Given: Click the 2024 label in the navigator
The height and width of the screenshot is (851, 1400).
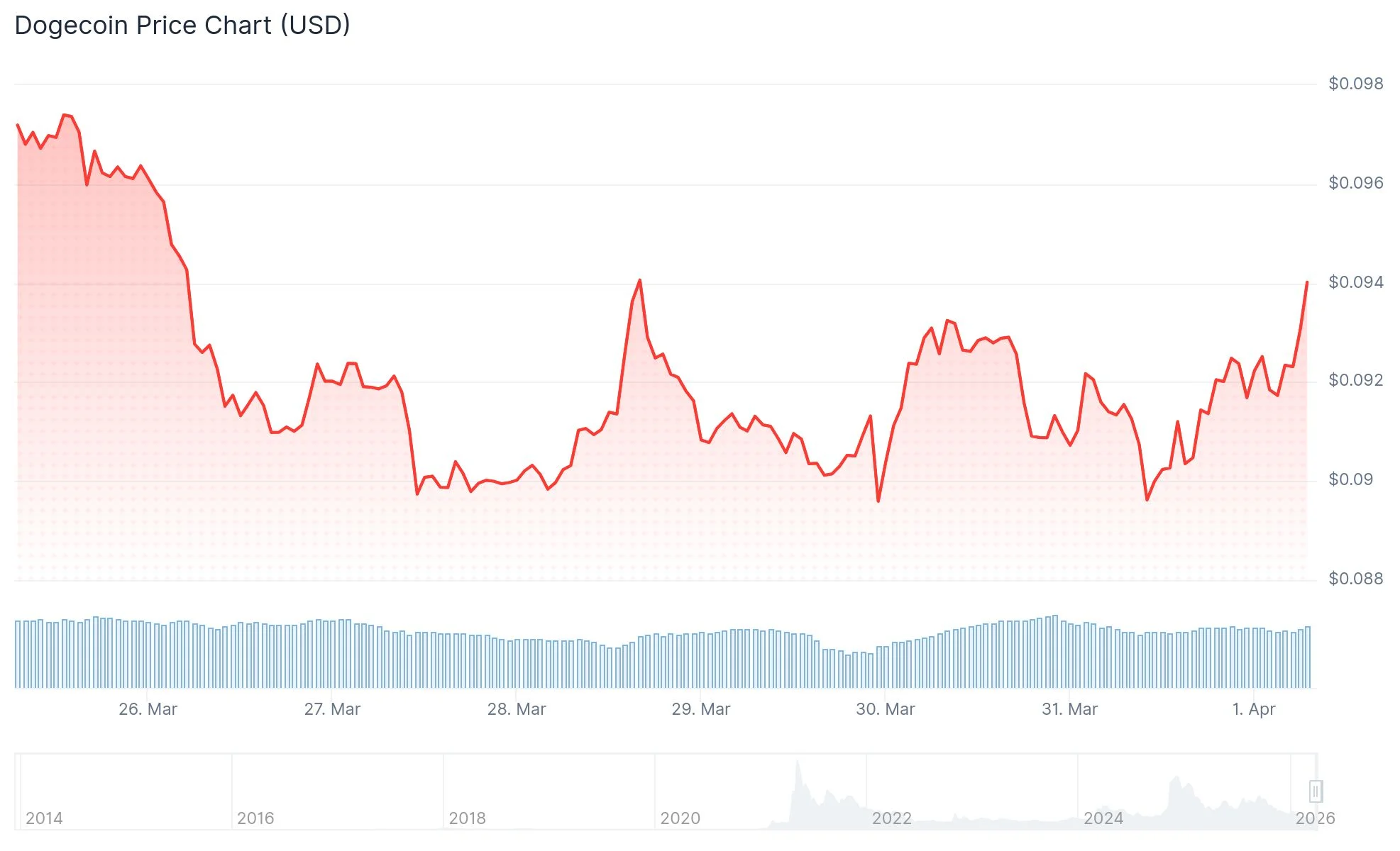Looking at the screenshot, I should pos(1103,818).
